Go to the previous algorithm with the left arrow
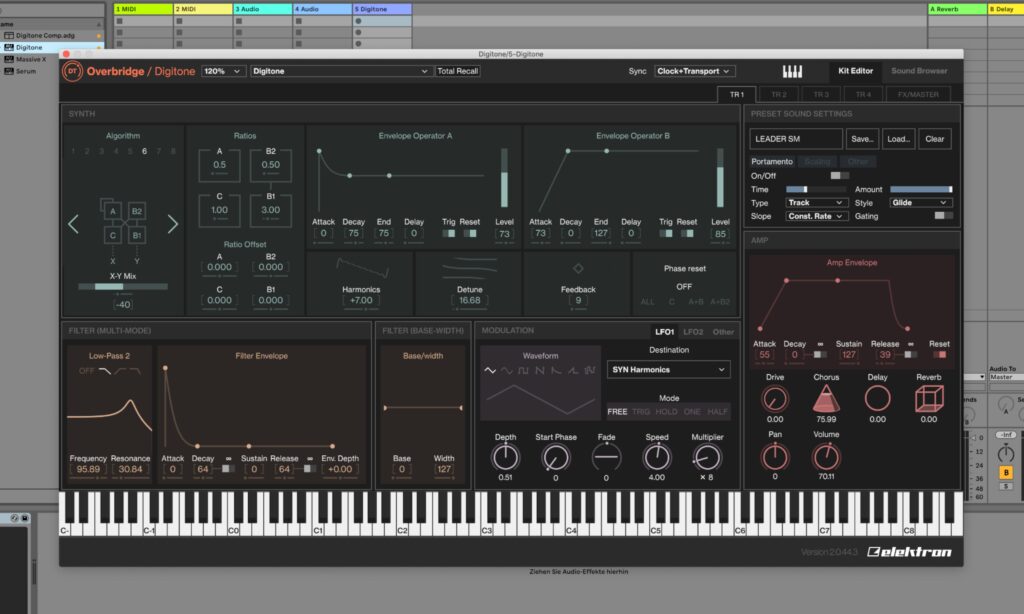The image size is (1024, 614). [74, 224]
